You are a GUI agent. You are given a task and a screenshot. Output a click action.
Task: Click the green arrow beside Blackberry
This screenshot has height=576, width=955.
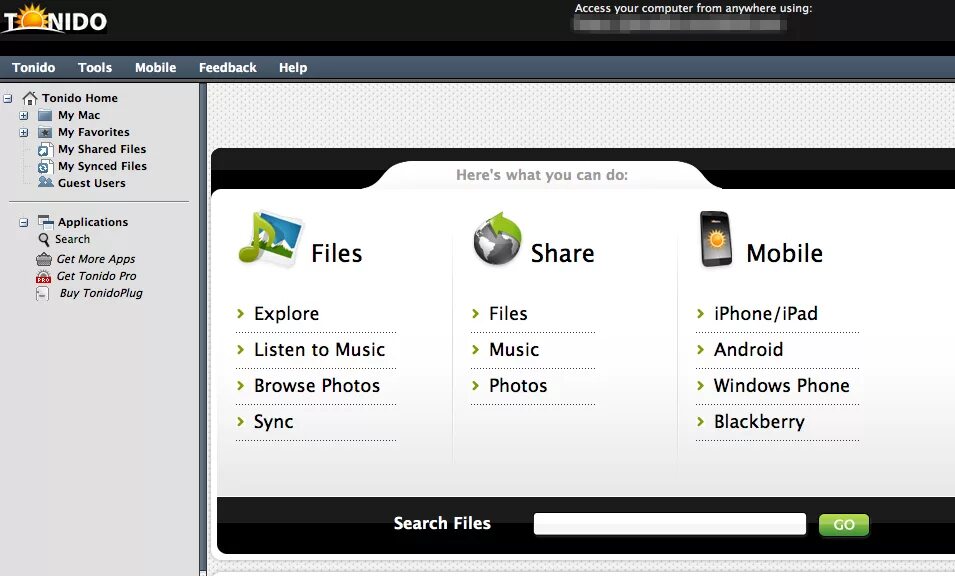point(700,421)
